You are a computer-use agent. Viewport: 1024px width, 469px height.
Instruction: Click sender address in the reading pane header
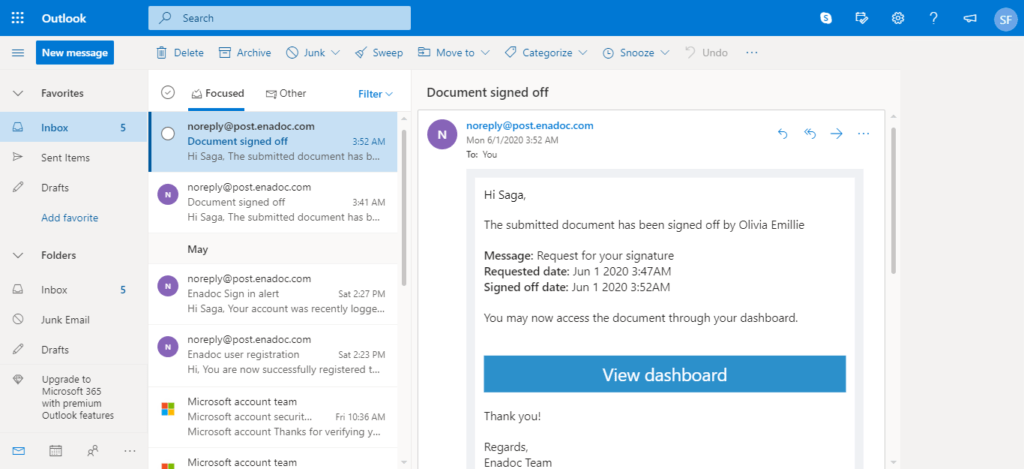tap(530, 126)
